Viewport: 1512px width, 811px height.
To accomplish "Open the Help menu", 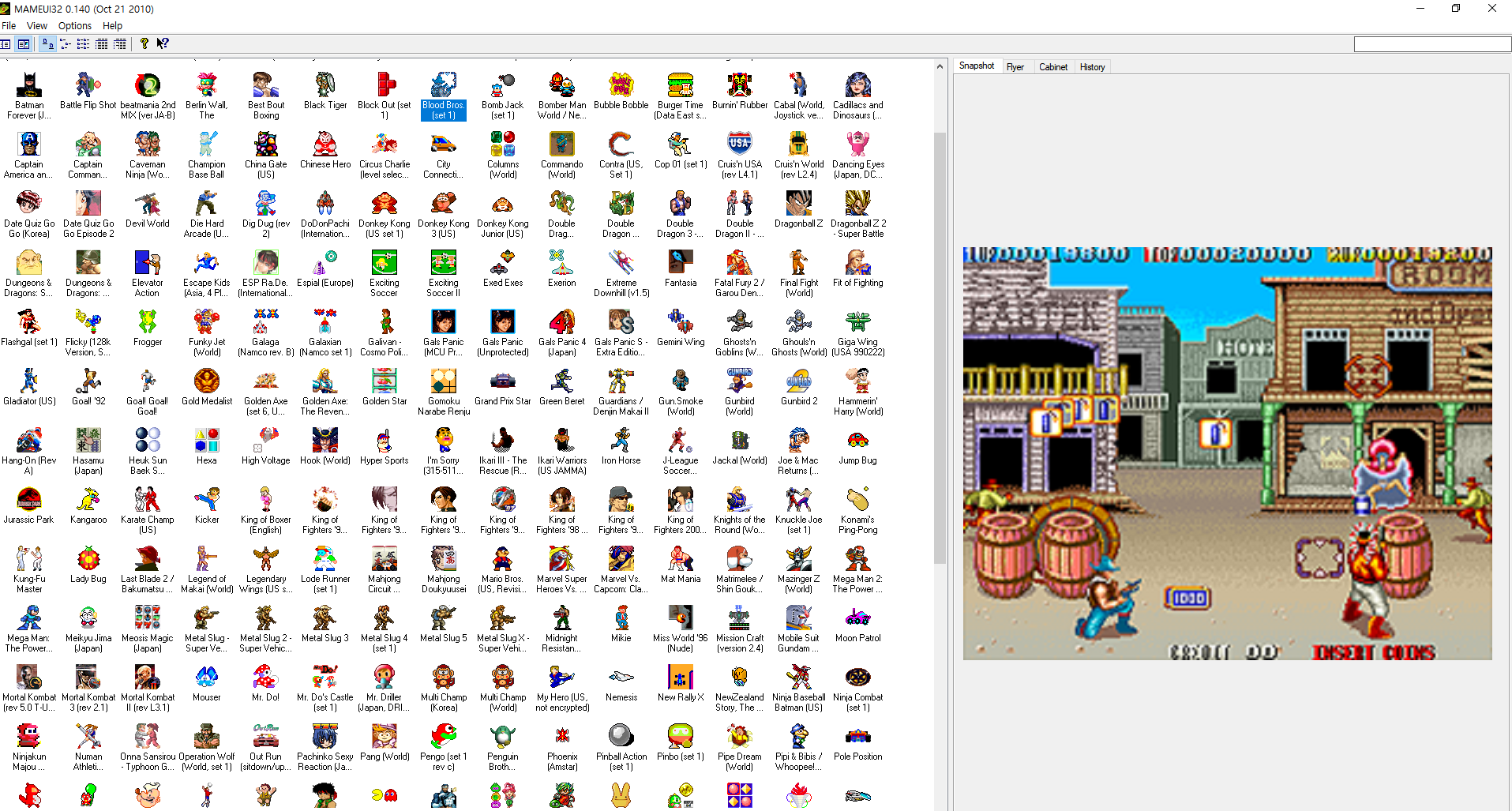I will (x=113, y=25).
